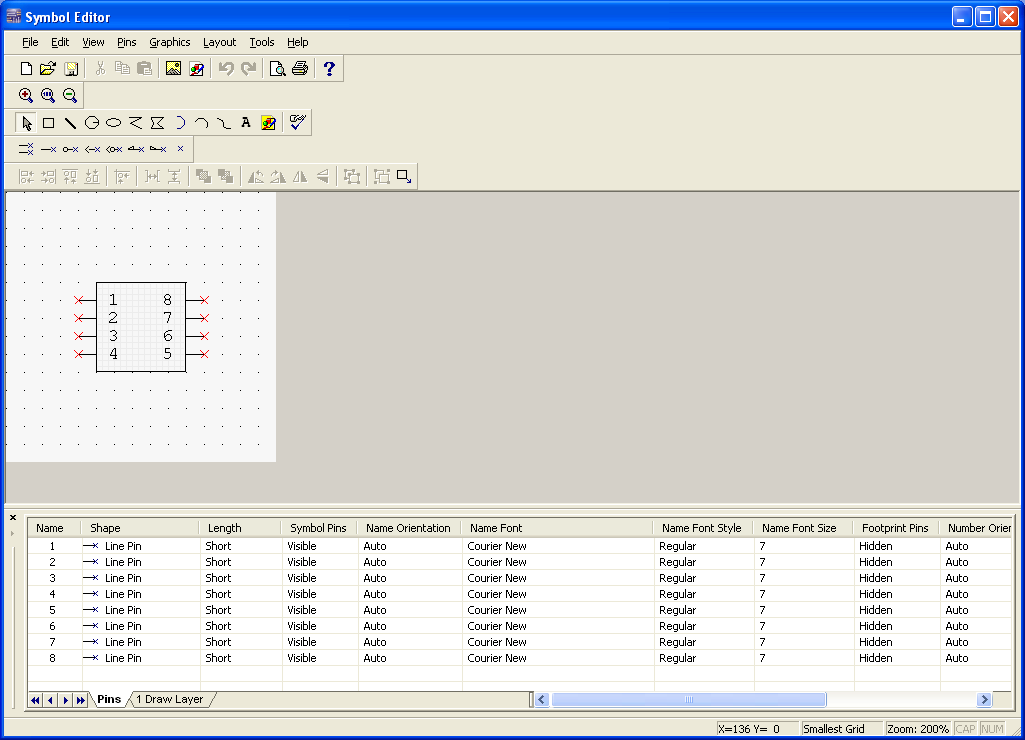Click the Smallest Grid status bar entry
This screenshot has width=1025, height=740.
[x=841, y=729]
